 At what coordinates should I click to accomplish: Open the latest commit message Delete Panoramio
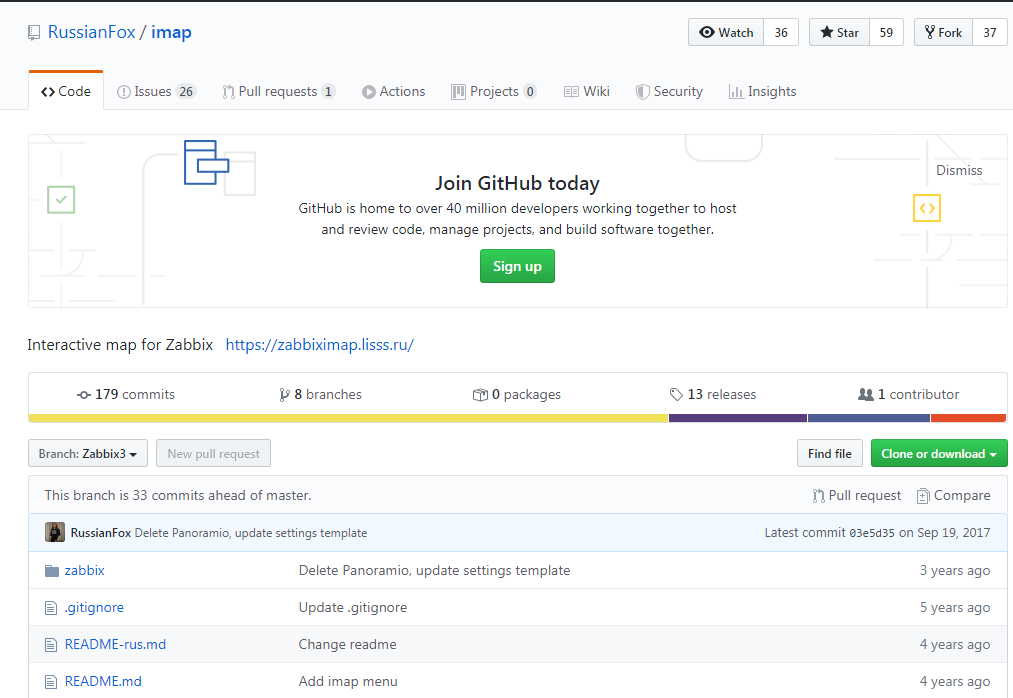click(251, 533)
